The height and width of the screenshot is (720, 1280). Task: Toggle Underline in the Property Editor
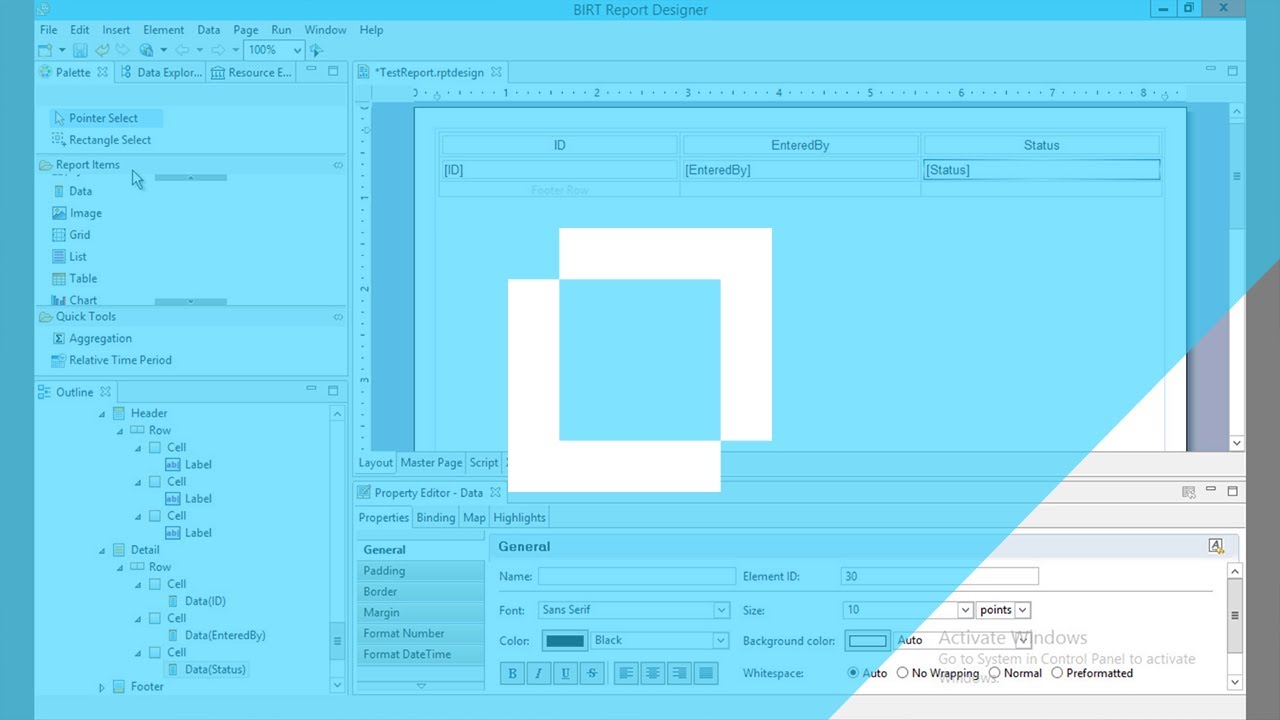point(566,673)
